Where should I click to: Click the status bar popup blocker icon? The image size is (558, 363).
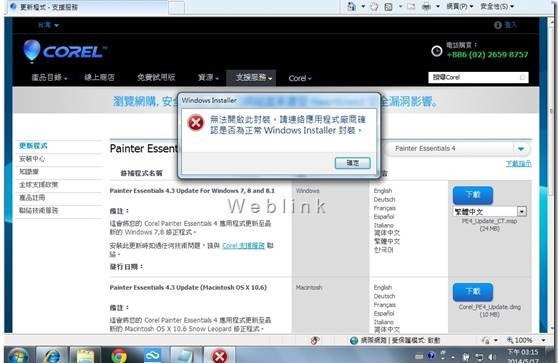tap(315, 341)
